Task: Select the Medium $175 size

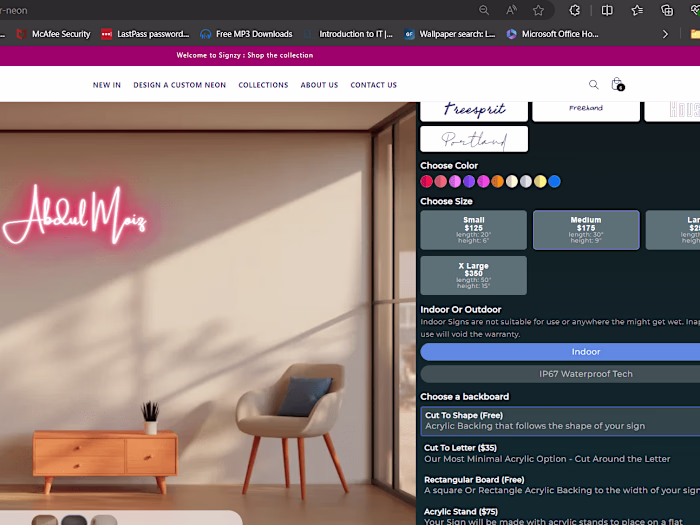Action: pos(586,230)
